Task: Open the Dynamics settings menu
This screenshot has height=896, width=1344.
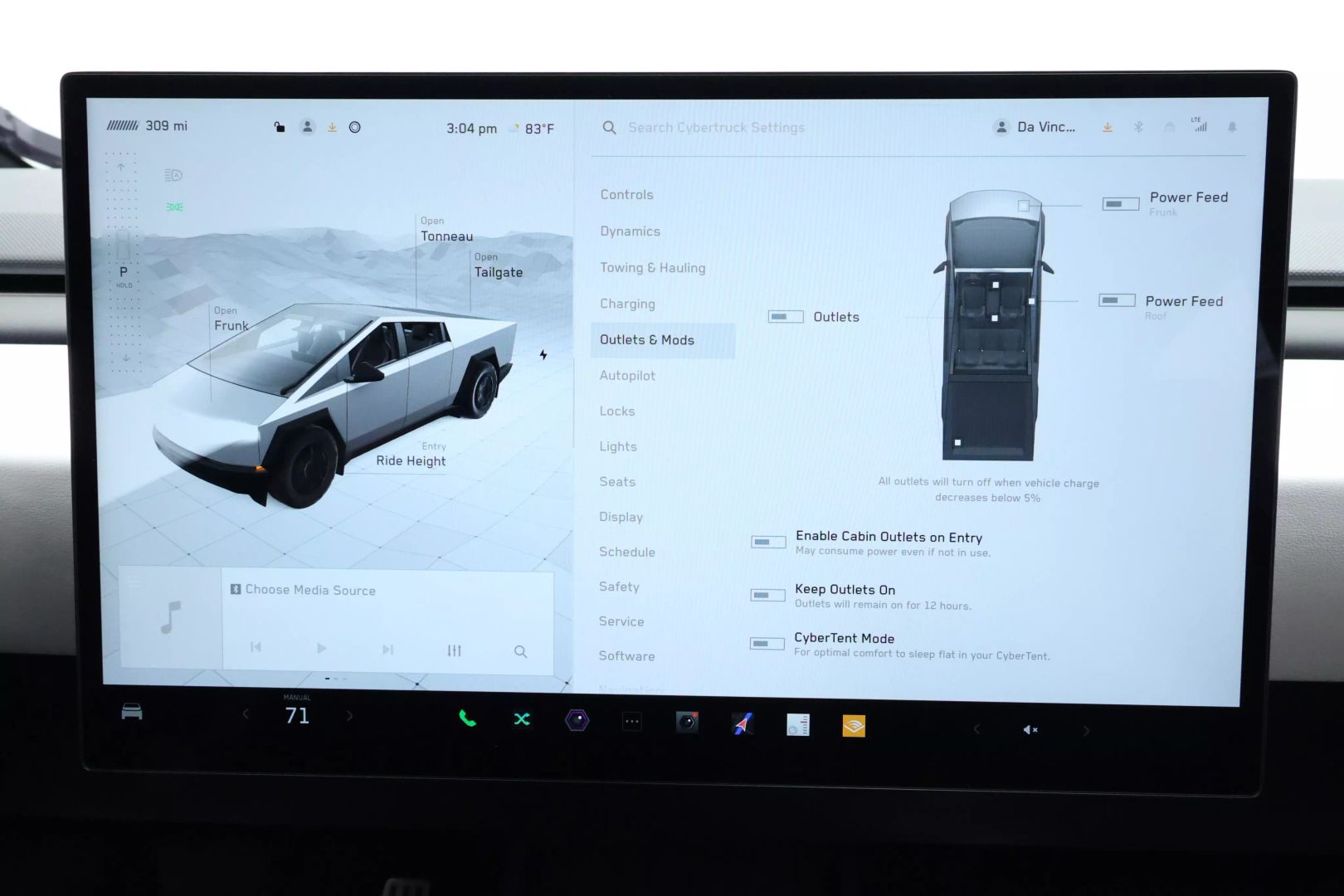Action: click(x=630, y=231)
